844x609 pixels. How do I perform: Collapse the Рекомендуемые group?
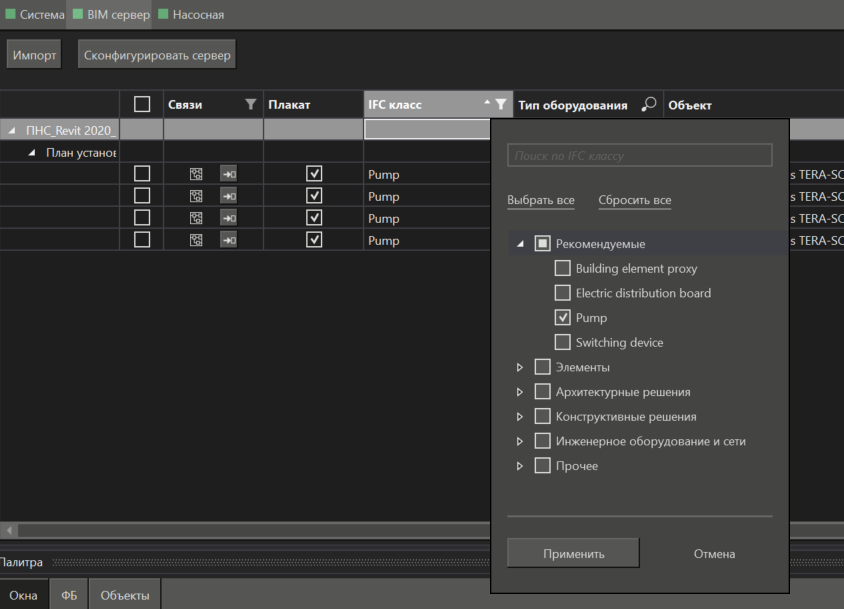tap(520, 244)
